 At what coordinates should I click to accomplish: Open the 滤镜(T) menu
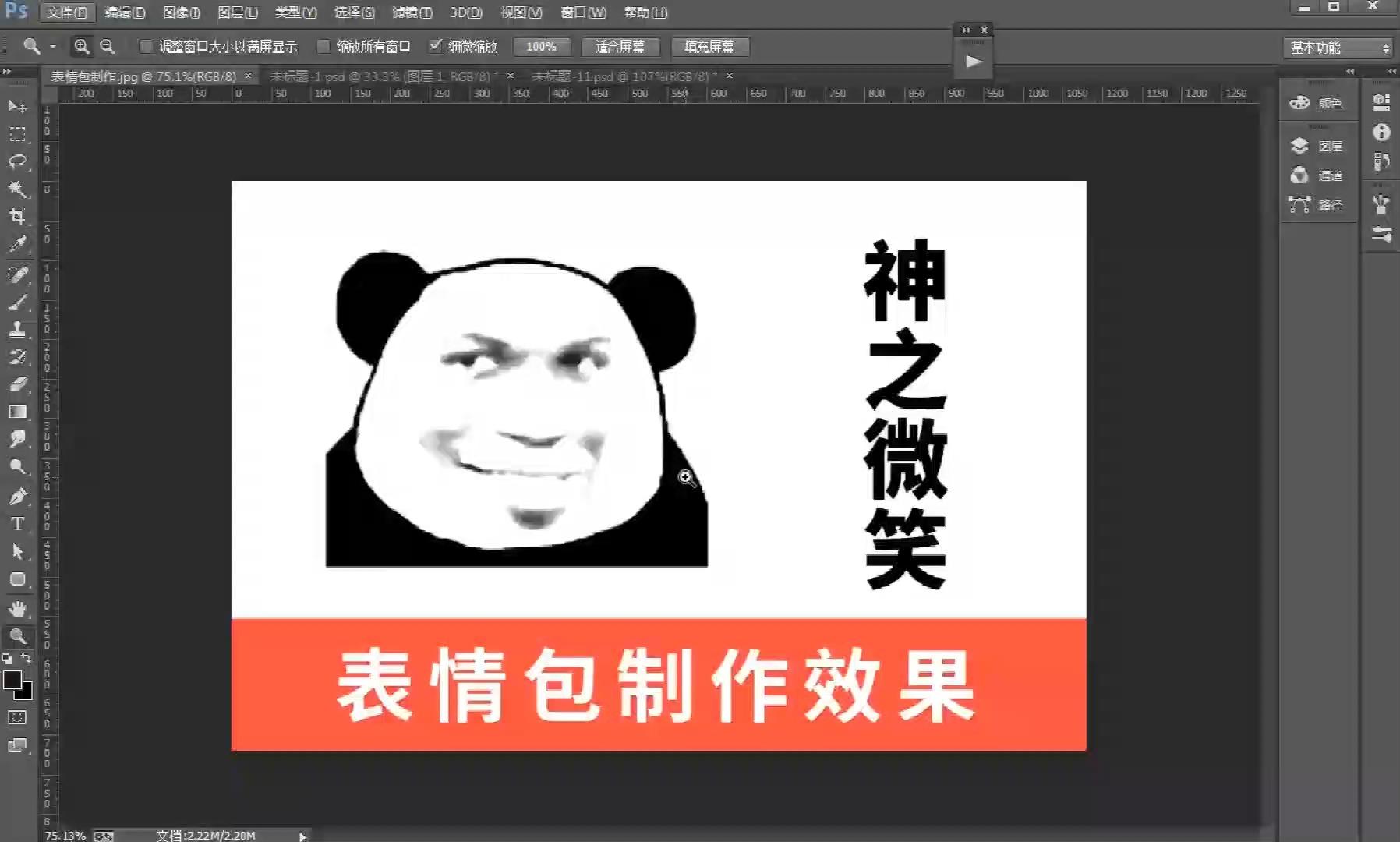(412, 12)
